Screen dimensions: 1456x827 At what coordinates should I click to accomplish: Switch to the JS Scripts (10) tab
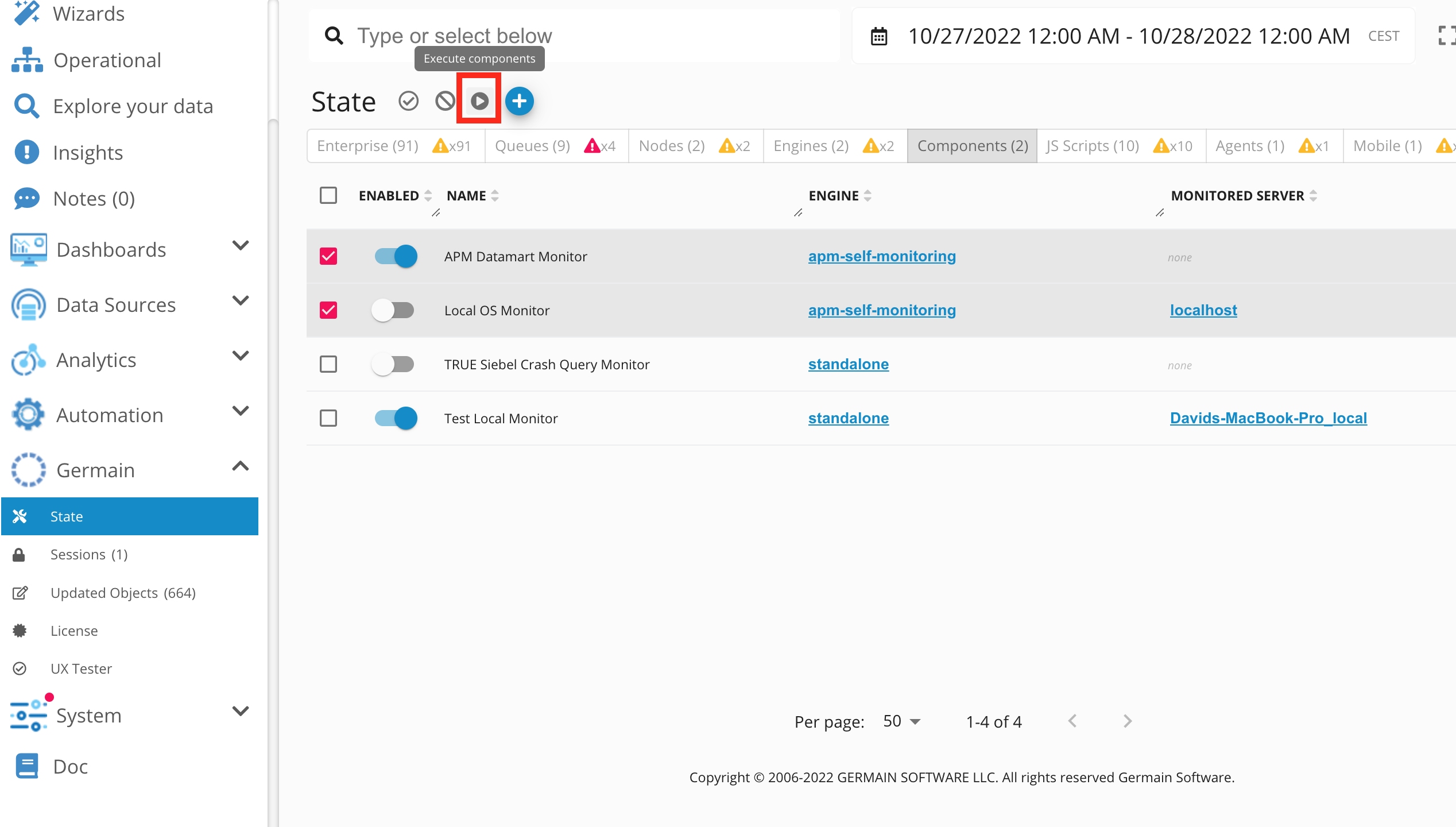tap(1092, 146)
